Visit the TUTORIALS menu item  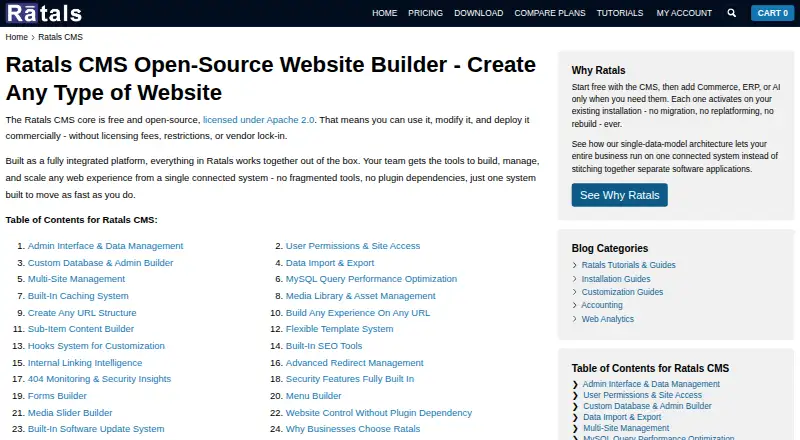(620, 13)
